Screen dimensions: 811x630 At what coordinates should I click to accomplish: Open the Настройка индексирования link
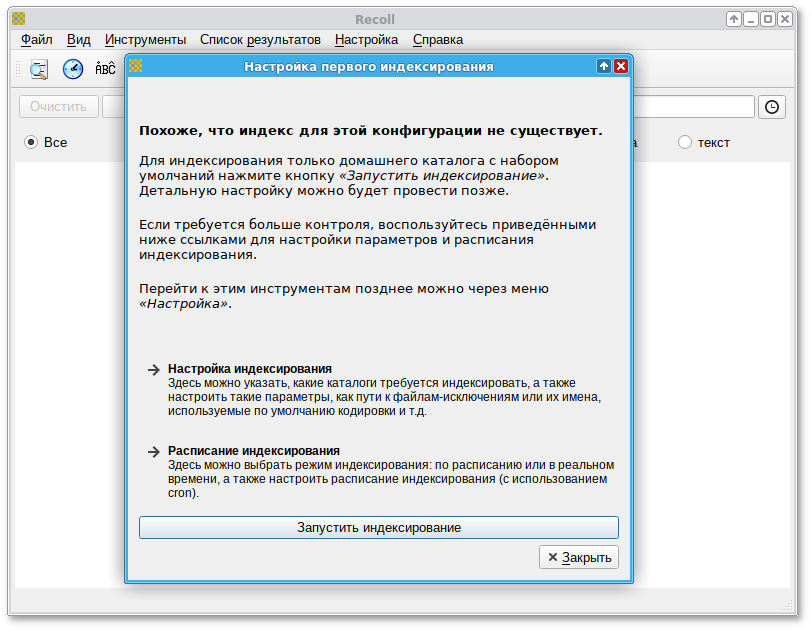tap(250, 369)
